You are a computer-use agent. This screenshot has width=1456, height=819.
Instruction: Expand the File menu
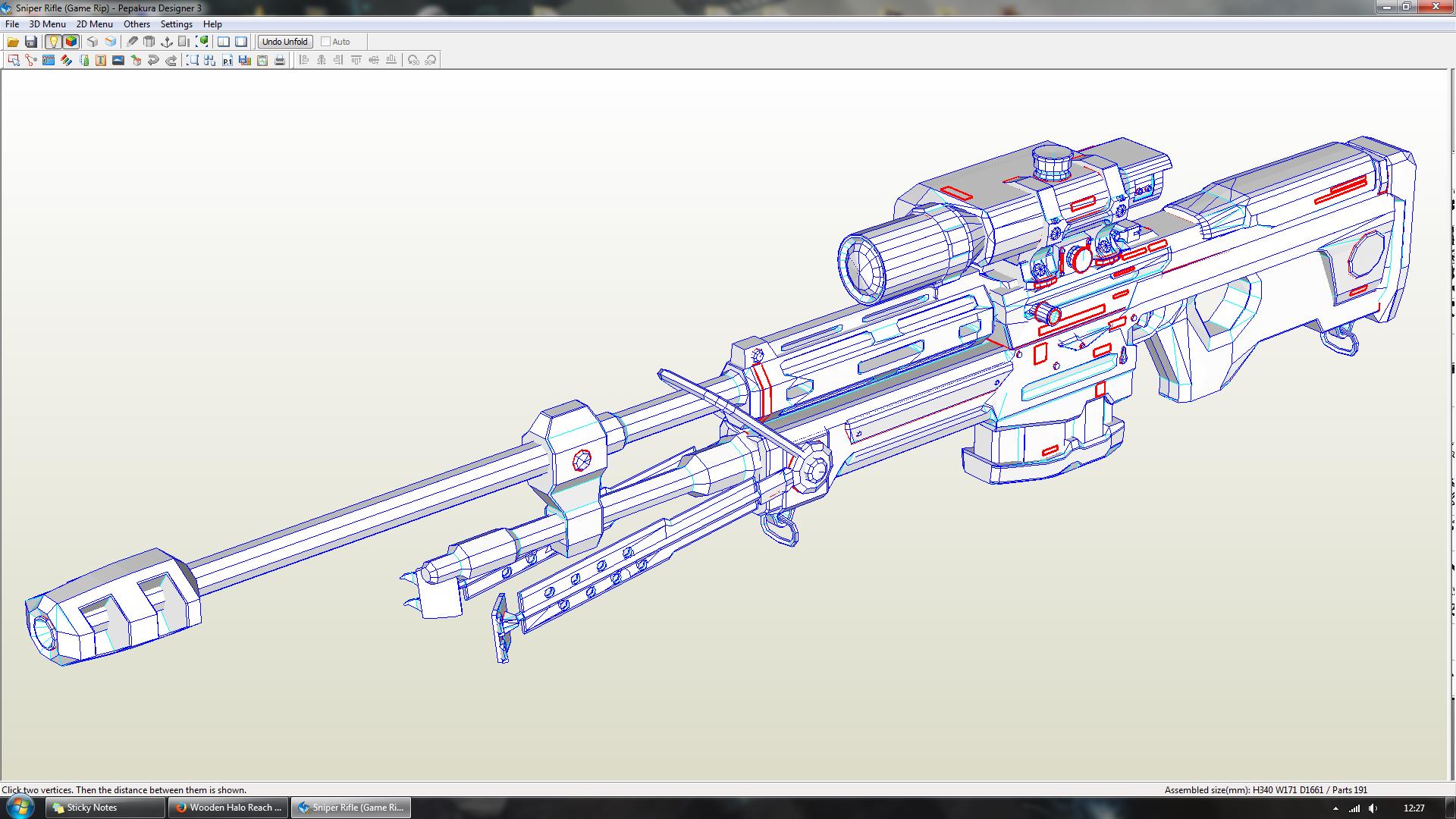[12, 24]
